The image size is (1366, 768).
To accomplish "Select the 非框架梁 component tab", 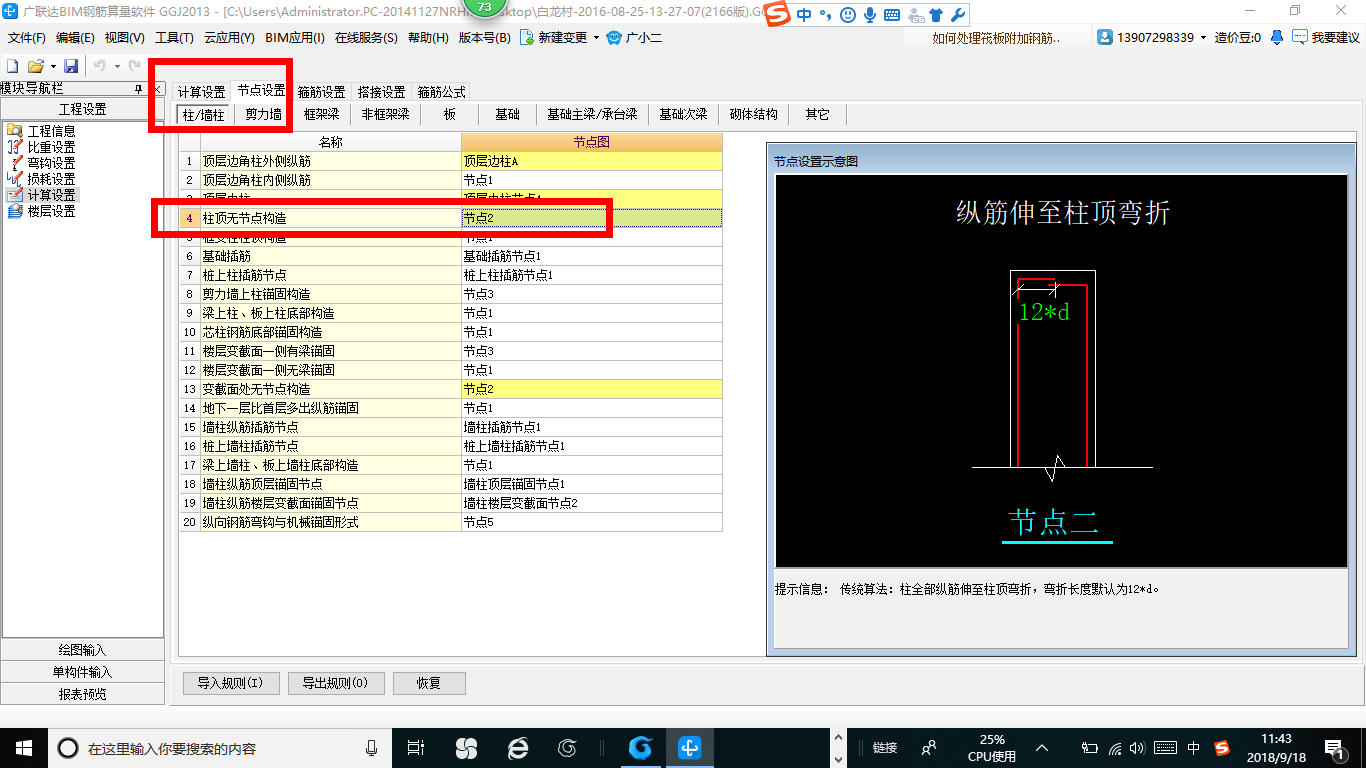I will tap(385, 115).
